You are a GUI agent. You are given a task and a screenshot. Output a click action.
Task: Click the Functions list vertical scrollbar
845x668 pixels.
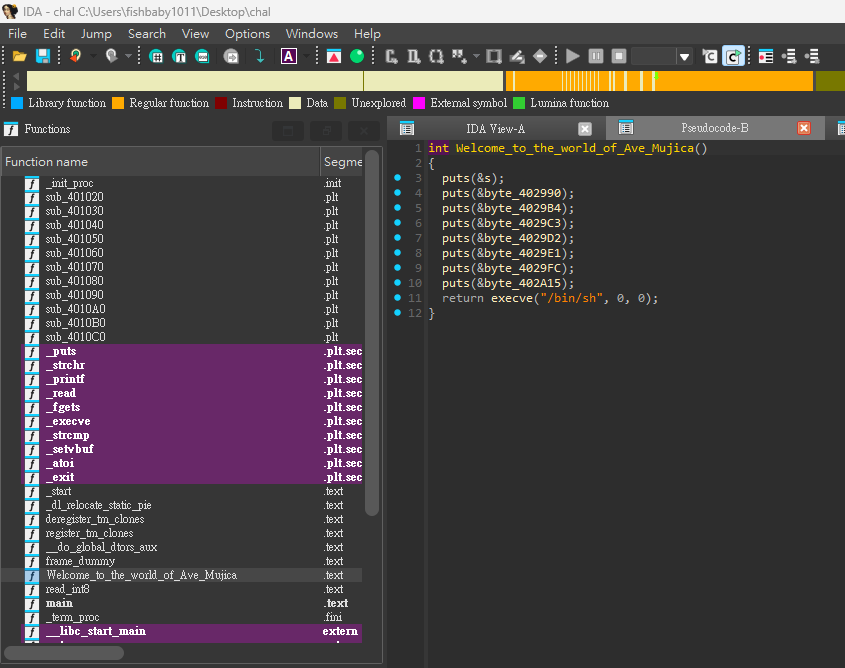[372, 334]
